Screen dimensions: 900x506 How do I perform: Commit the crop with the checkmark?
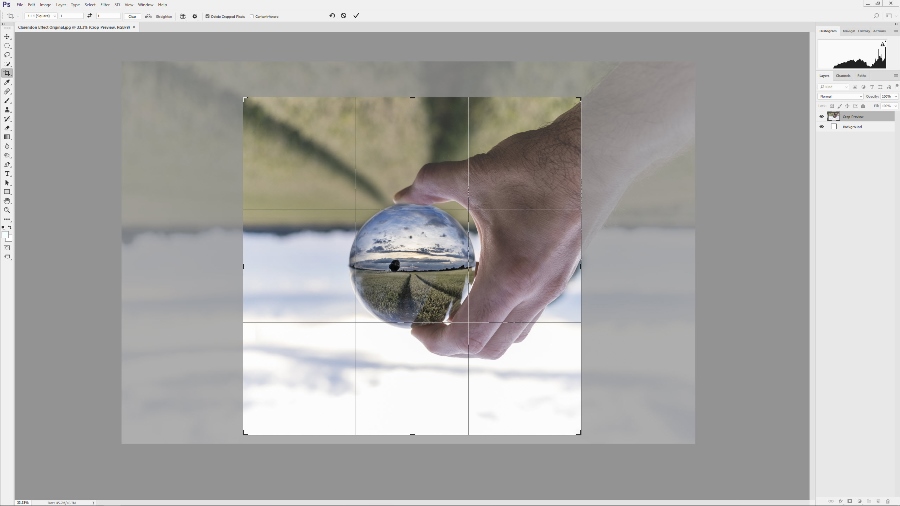pyautogui.click(x=356, y=16)
